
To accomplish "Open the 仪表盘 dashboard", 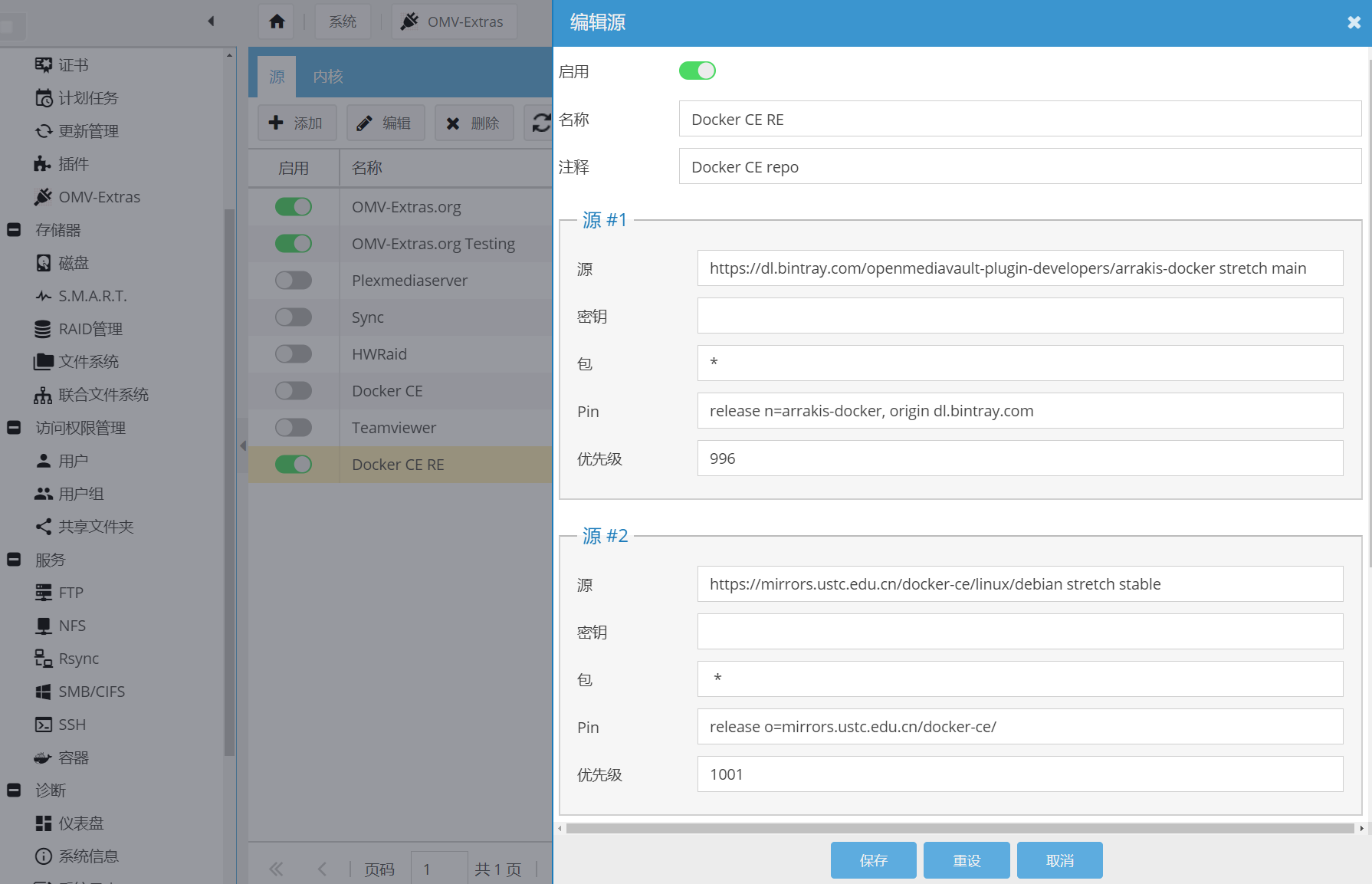I will click(x=69, y=823).
